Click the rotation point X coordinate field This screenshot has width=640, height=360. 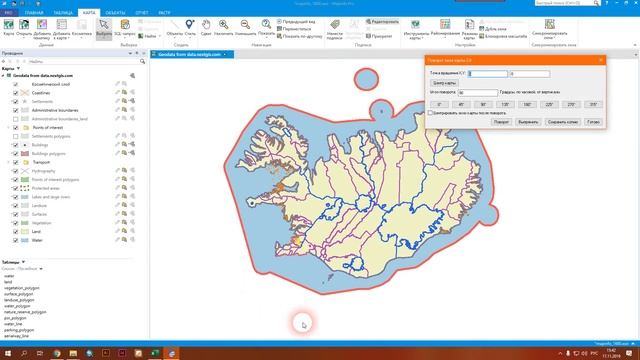click(488, 74)
